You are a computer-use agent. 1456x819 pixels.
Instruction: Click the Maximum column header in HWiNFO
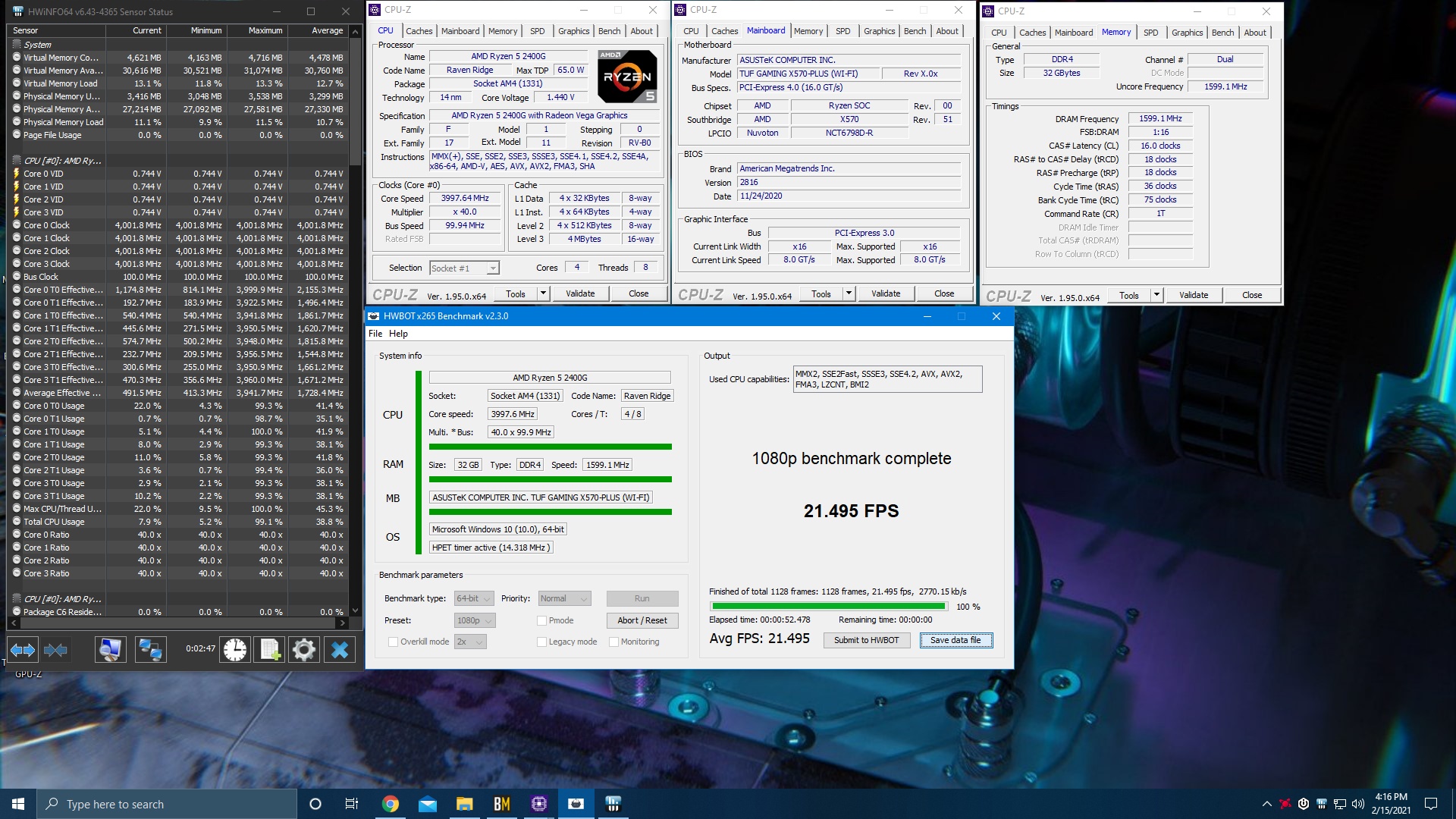click(257, 30)
